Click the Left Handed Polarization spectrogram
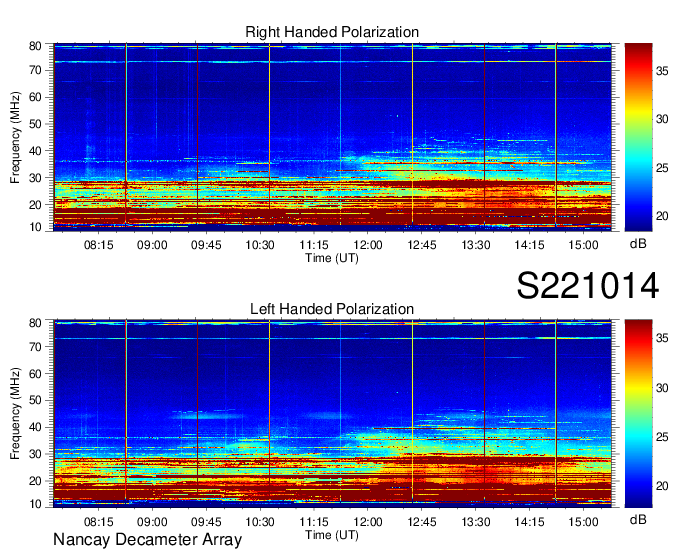 pyautogui.click(x=333, y=413)
